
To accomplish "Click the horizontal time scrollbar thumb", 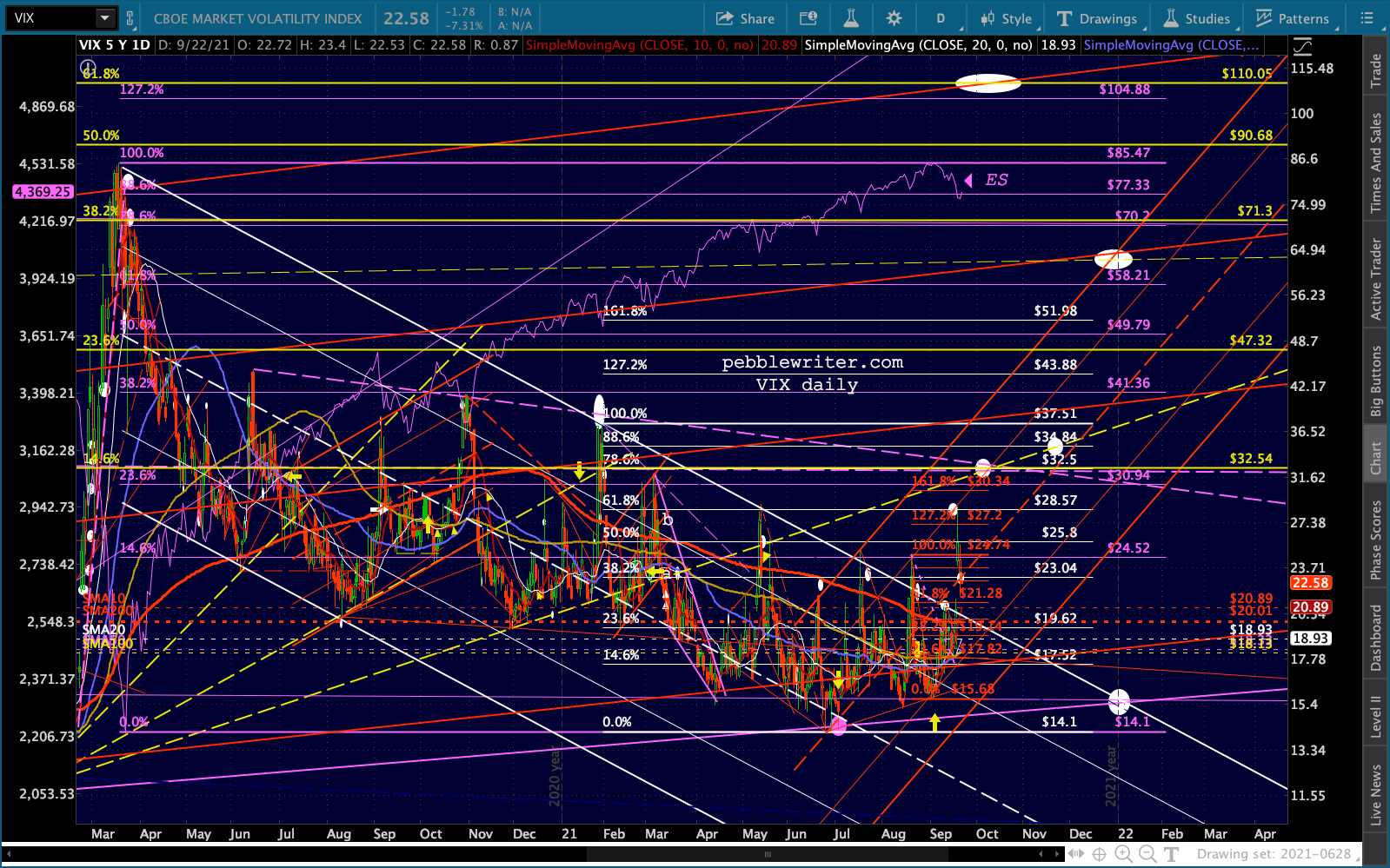I will point(768,854).
